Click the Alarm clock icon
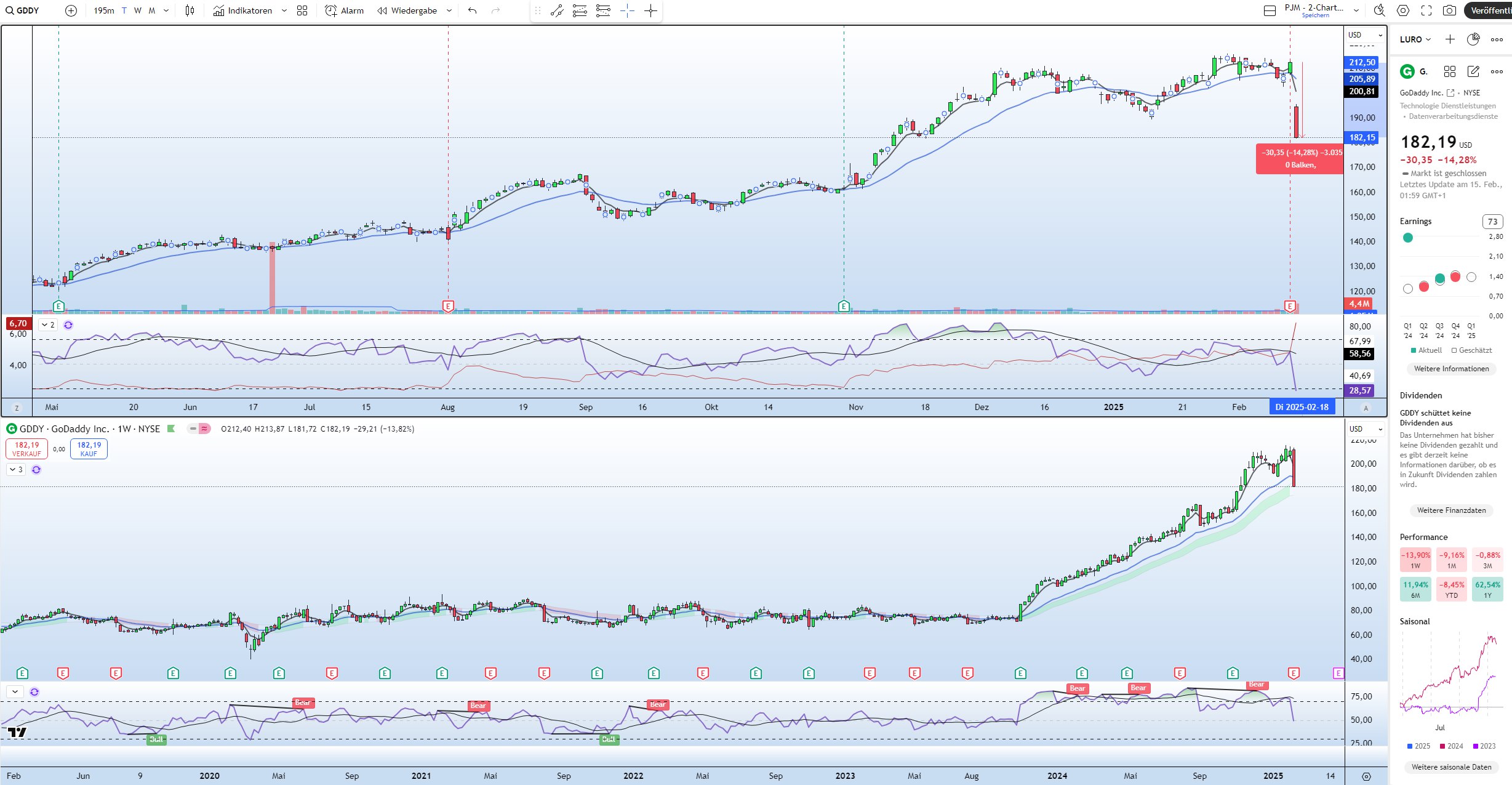This screenshot has width=1512, height=785. pos(331,10)
